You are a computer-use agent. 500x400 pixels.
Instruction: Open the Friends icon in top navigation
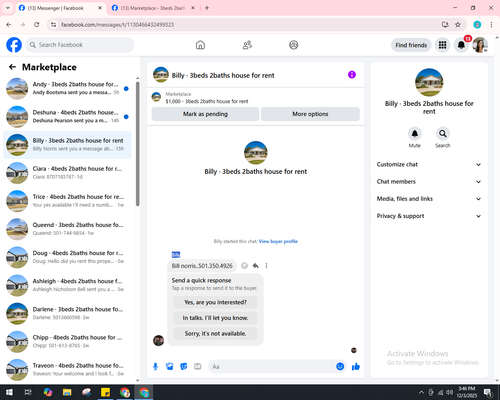pyautogui.click(x=247, y=45)
